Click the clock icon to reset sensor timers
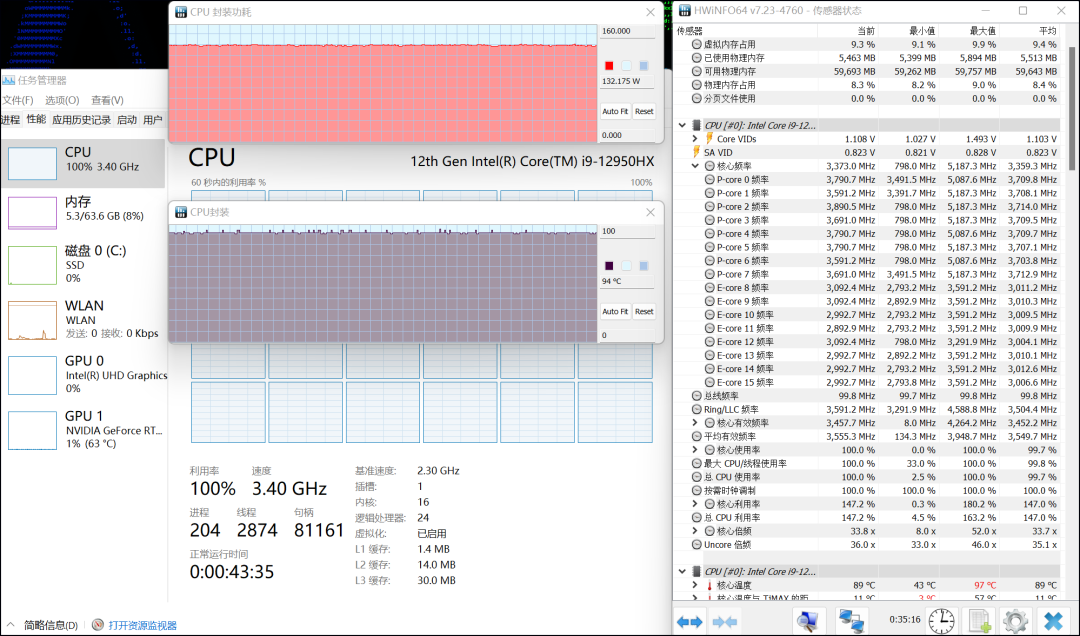 click(x=941, y=620)
